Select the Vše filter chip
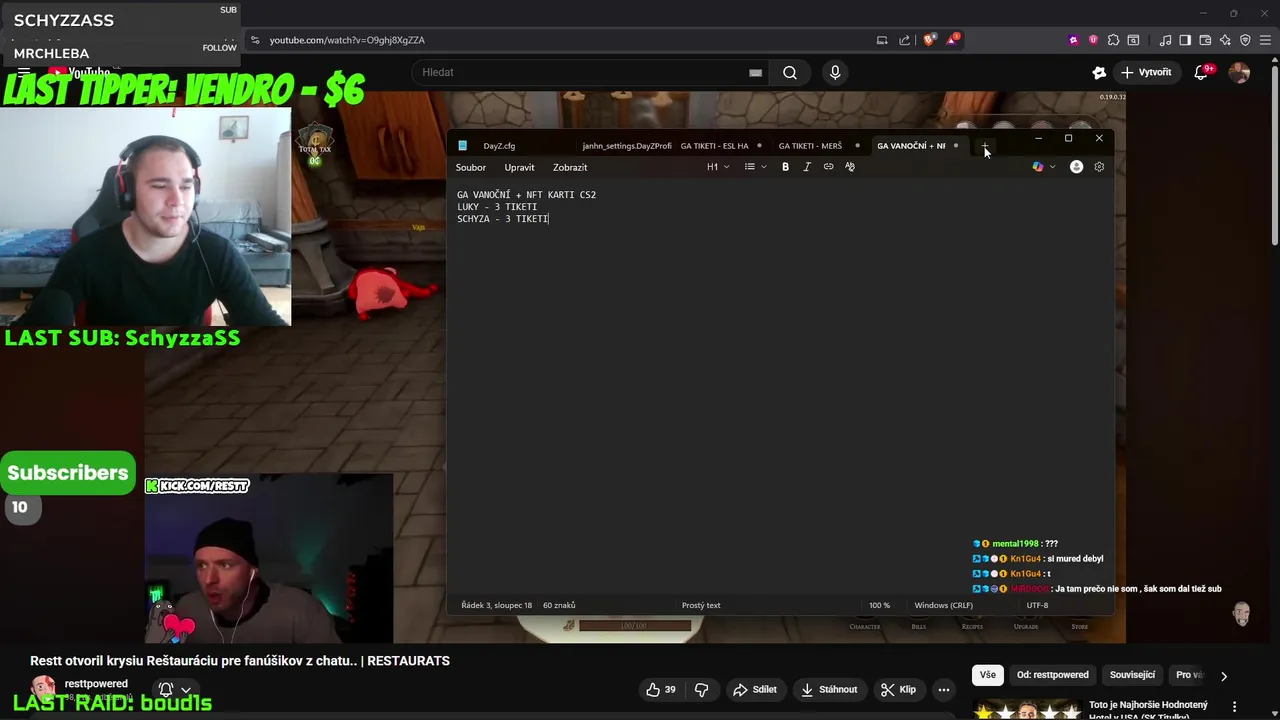Image resolution: width=1280 pixels, height=720 pixels. 988,675
